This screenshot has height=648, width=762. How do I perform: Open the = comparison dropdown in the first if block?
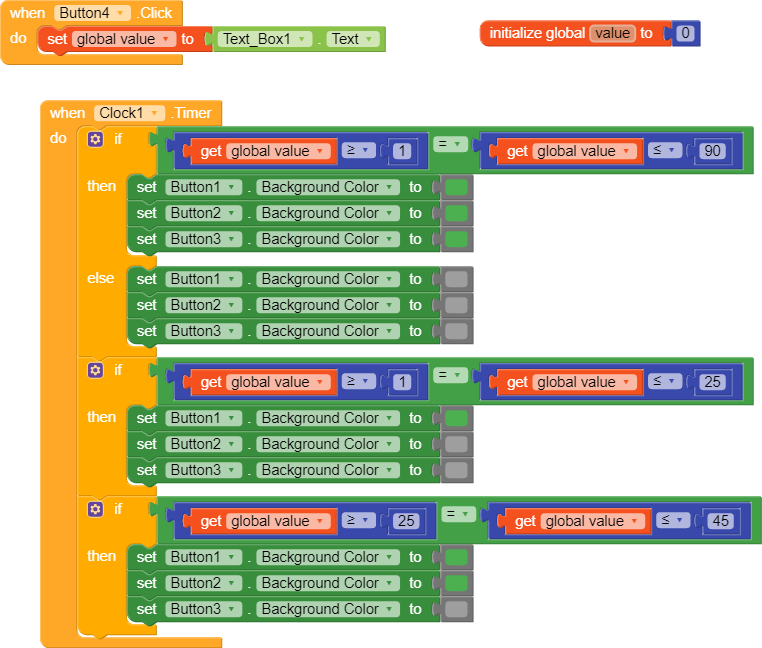tap(450, 144)
